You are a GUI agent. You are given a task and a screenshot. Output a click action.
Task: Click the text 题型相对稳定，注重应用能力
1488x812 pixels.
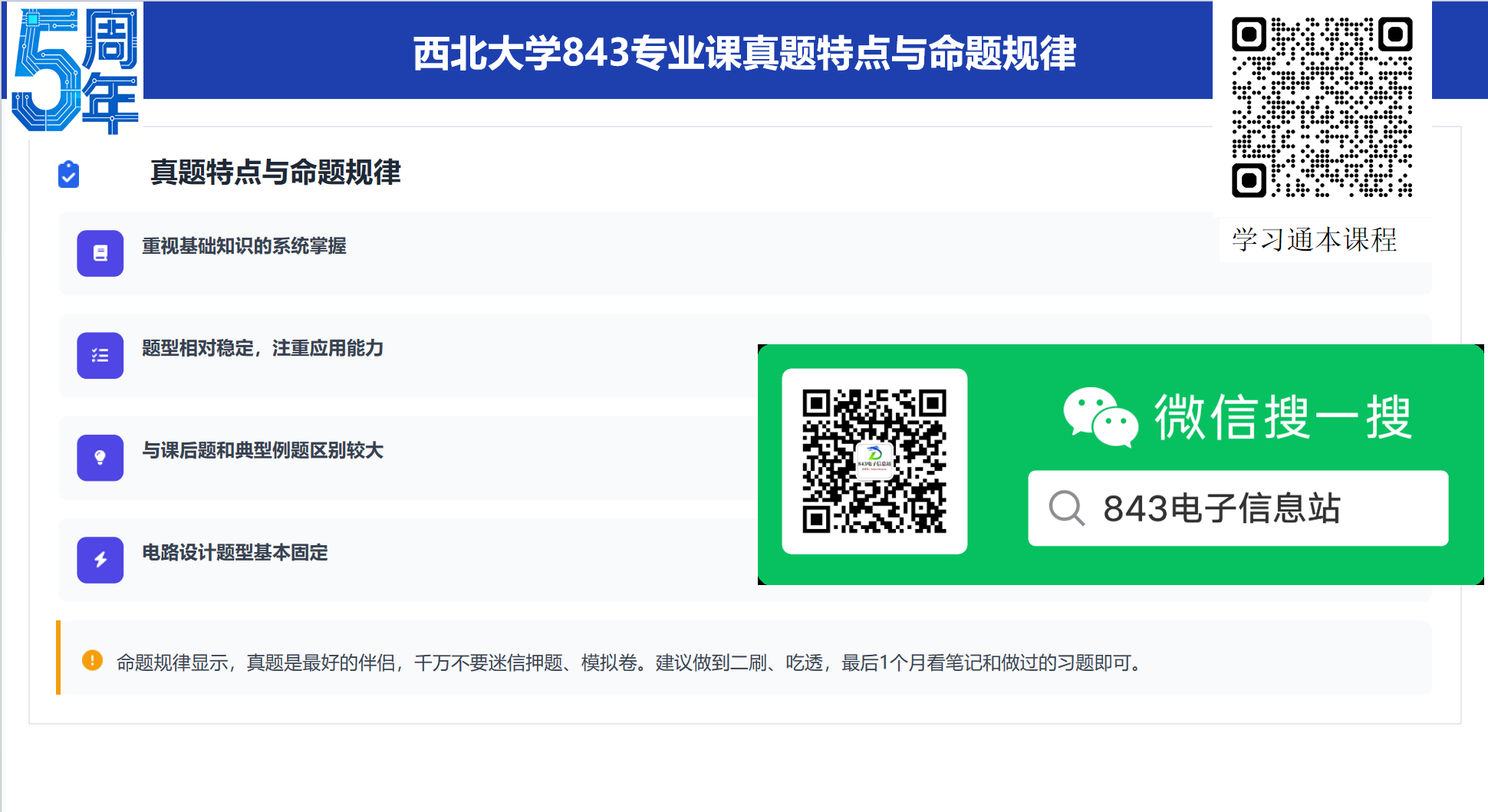262,348
